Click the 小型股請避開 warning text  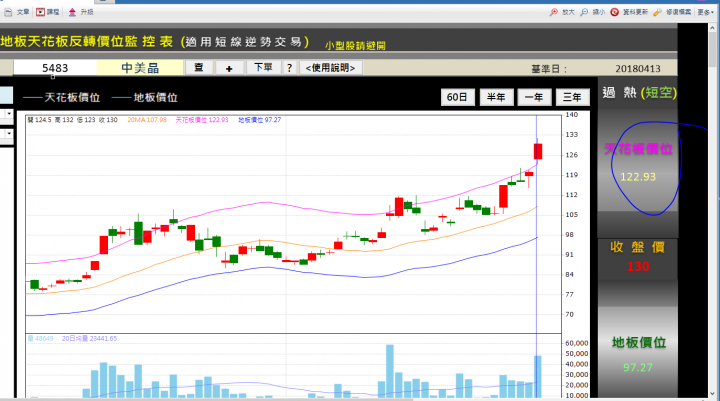point(355,45)
